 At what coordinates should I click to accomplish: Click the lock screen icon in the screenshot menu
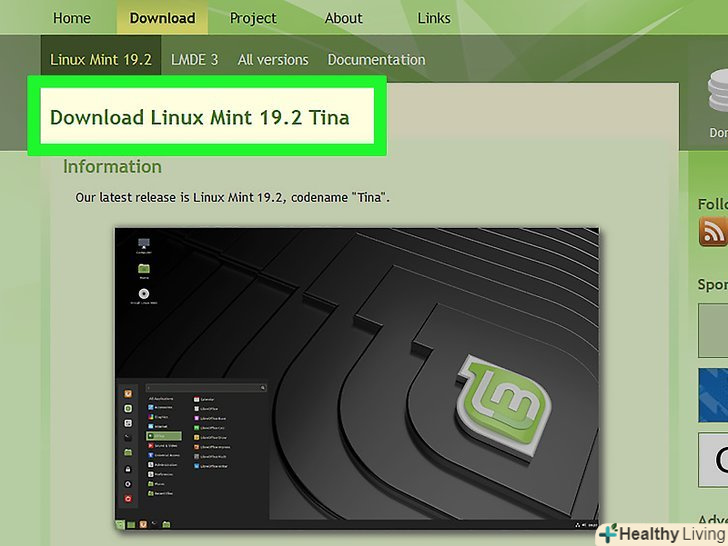click(x=128, y=469)
